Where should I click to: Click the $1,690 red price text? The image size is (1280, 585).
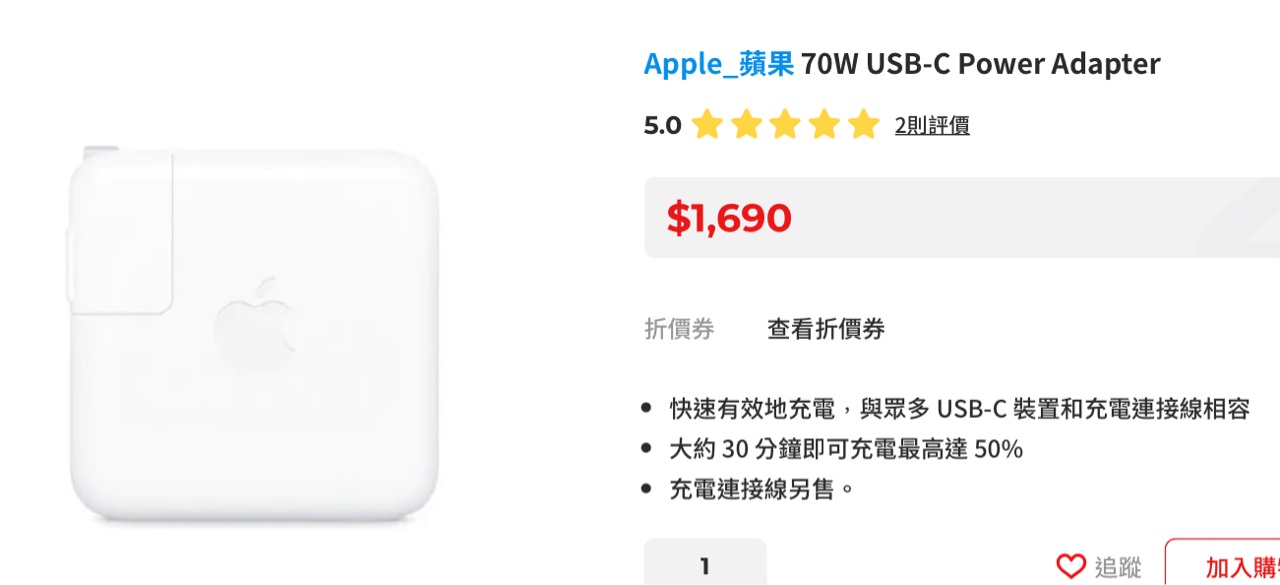tap(729, 218)
